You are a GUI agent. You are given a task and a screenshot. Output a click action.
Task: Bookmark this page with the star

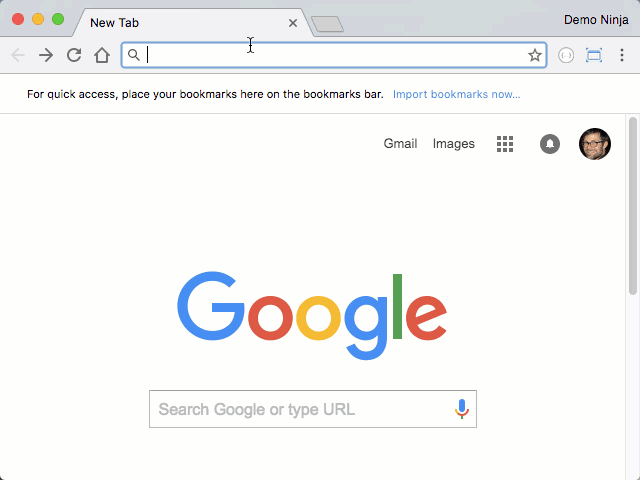(x=535, y=55)
